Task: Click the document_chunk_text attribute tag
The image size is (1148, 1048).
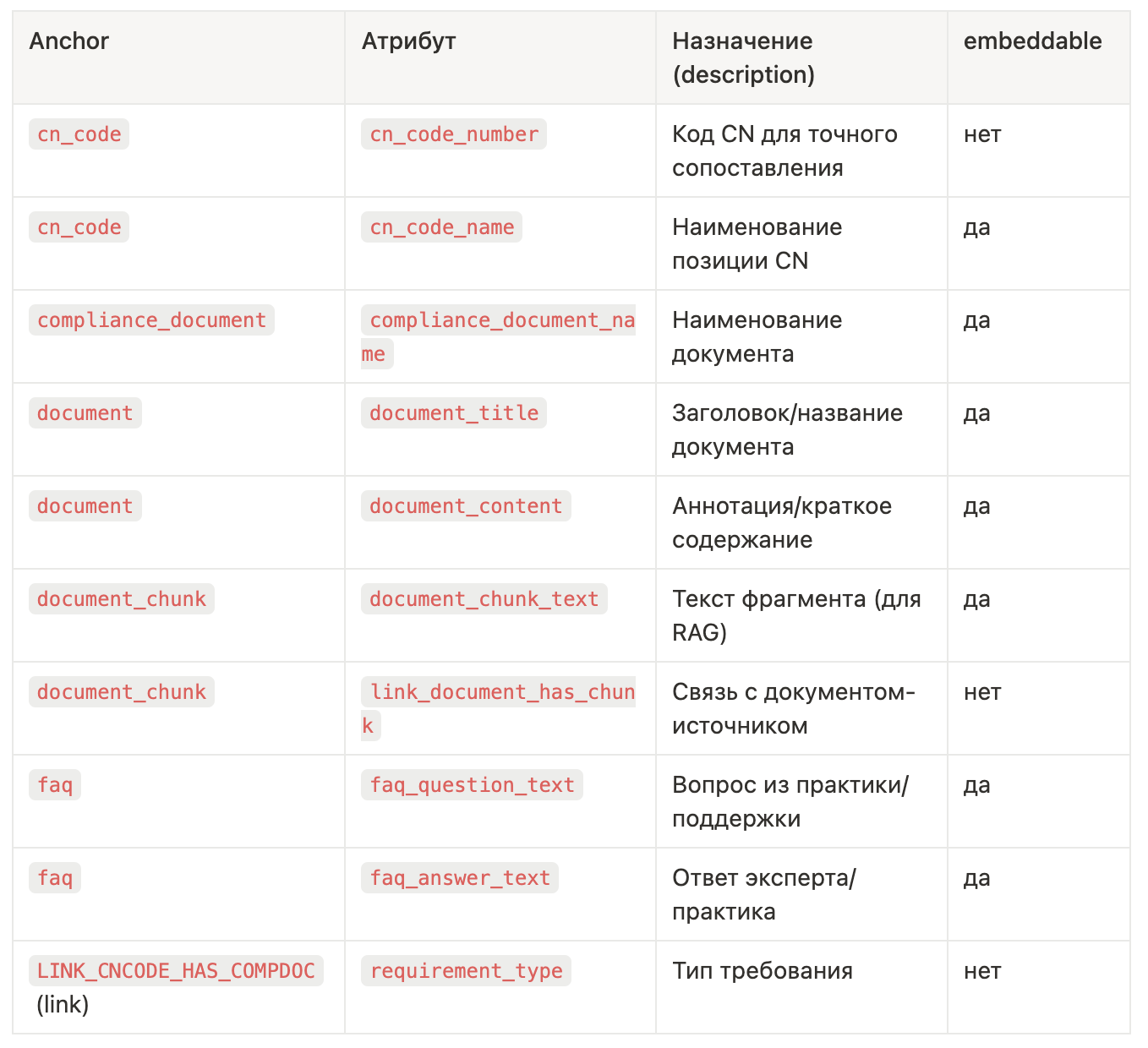Action: pyautogui.click(x=484, y=599)
